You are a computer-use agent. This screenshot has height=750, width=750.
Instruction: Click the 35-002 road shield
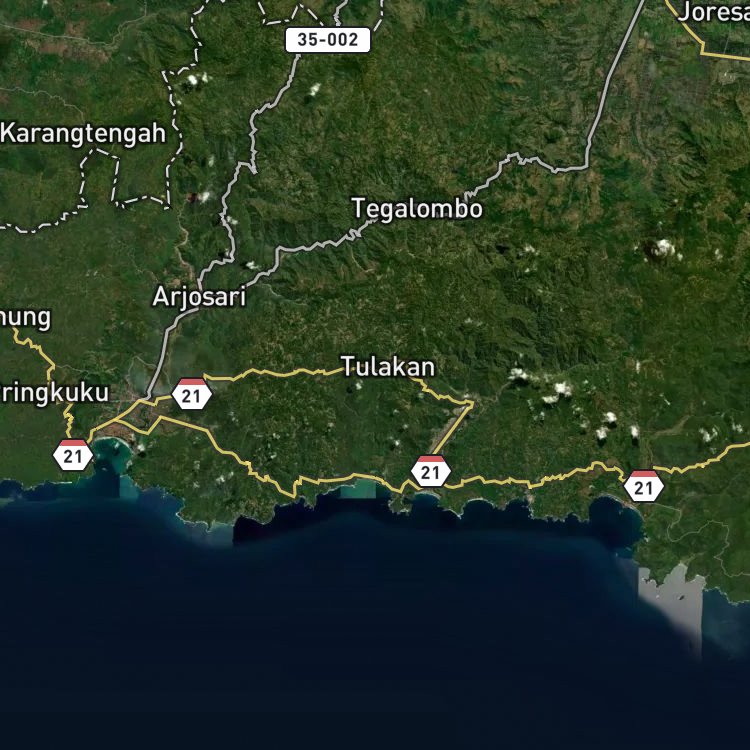point(328,40)
